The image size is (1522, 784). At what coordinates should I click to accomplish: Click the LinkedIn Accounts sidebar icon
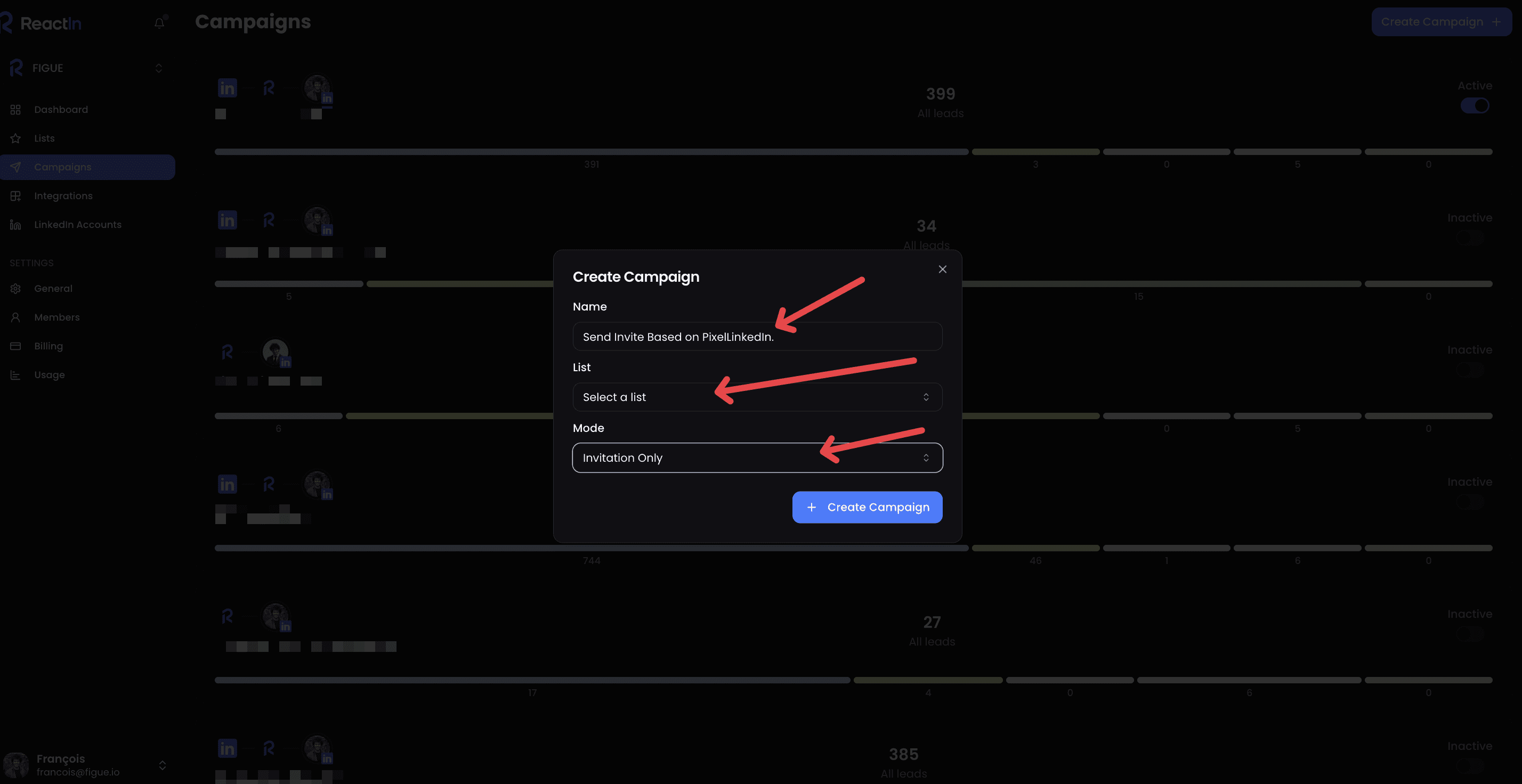tap(15, 225)
